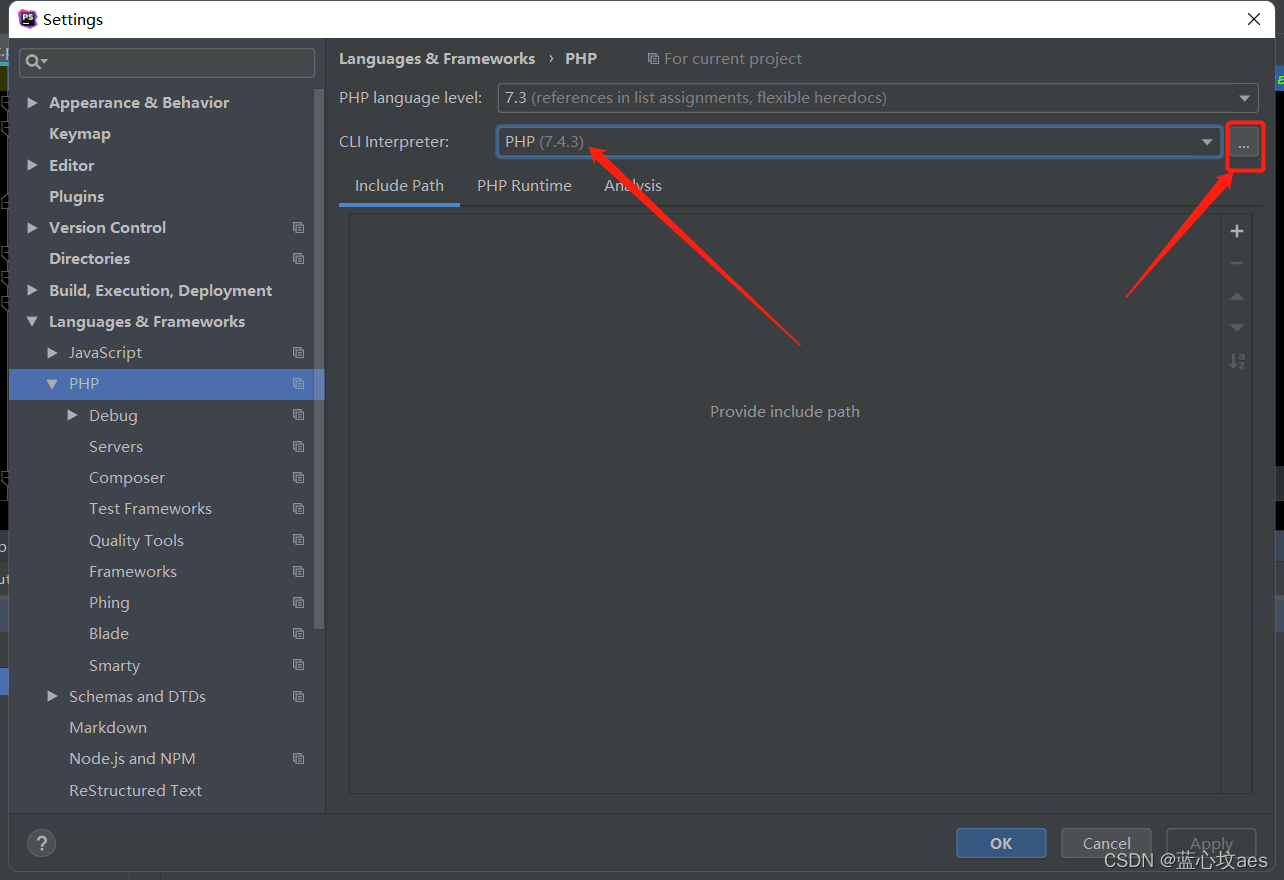This screenshot has width=1284, height=880.
Task: Click the project-level icon beside Version Control
Action: (x=298, y=228)
